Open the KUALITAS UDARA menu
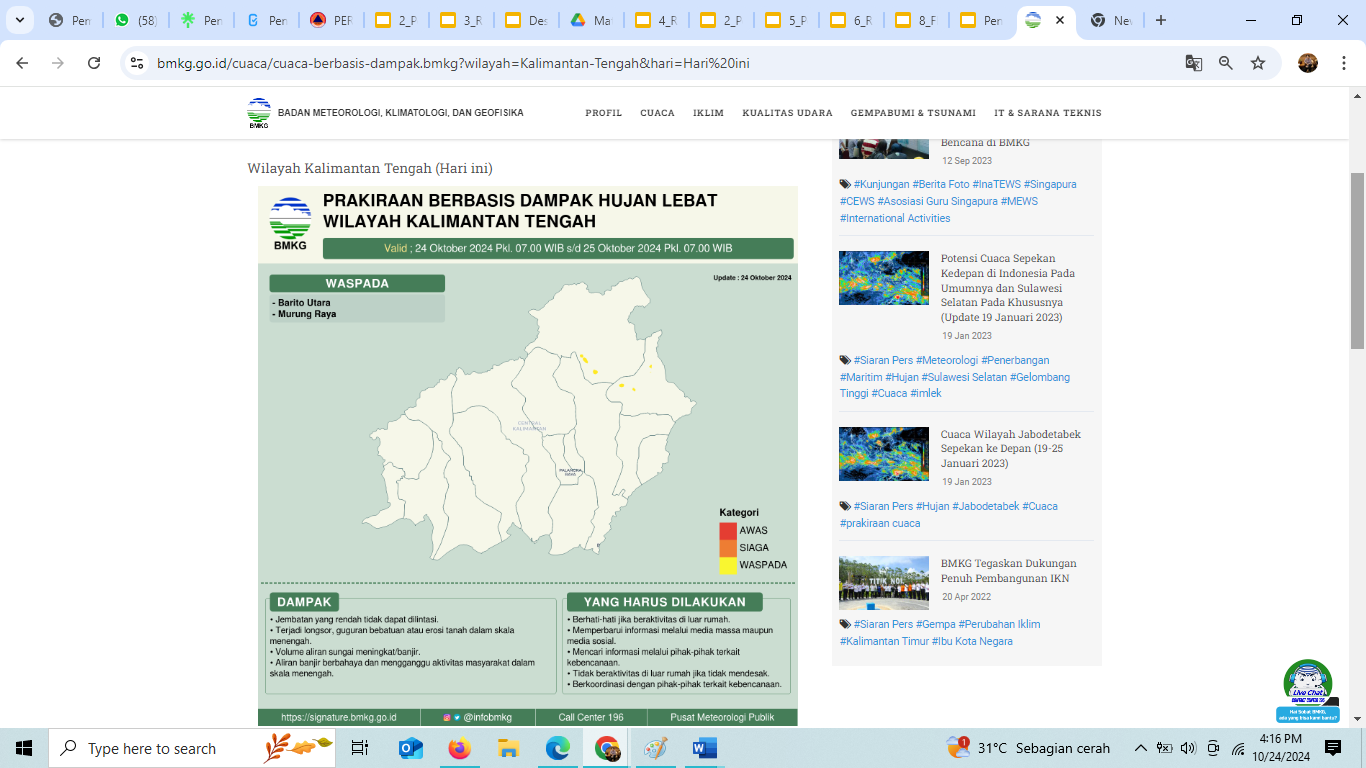The image size is (1366, 768). 788,113
